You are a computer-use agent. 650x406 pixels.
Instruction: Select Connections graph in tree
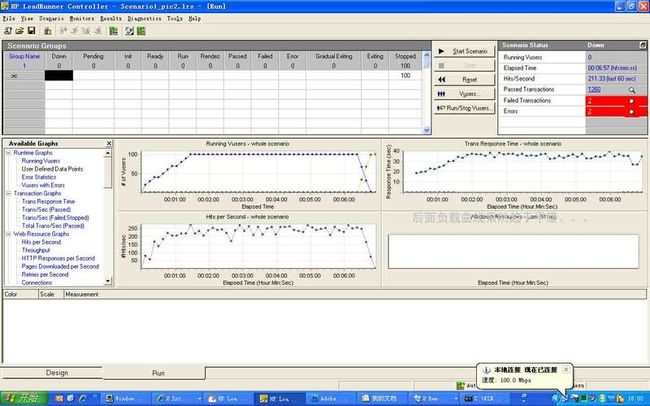click(37, 282)
